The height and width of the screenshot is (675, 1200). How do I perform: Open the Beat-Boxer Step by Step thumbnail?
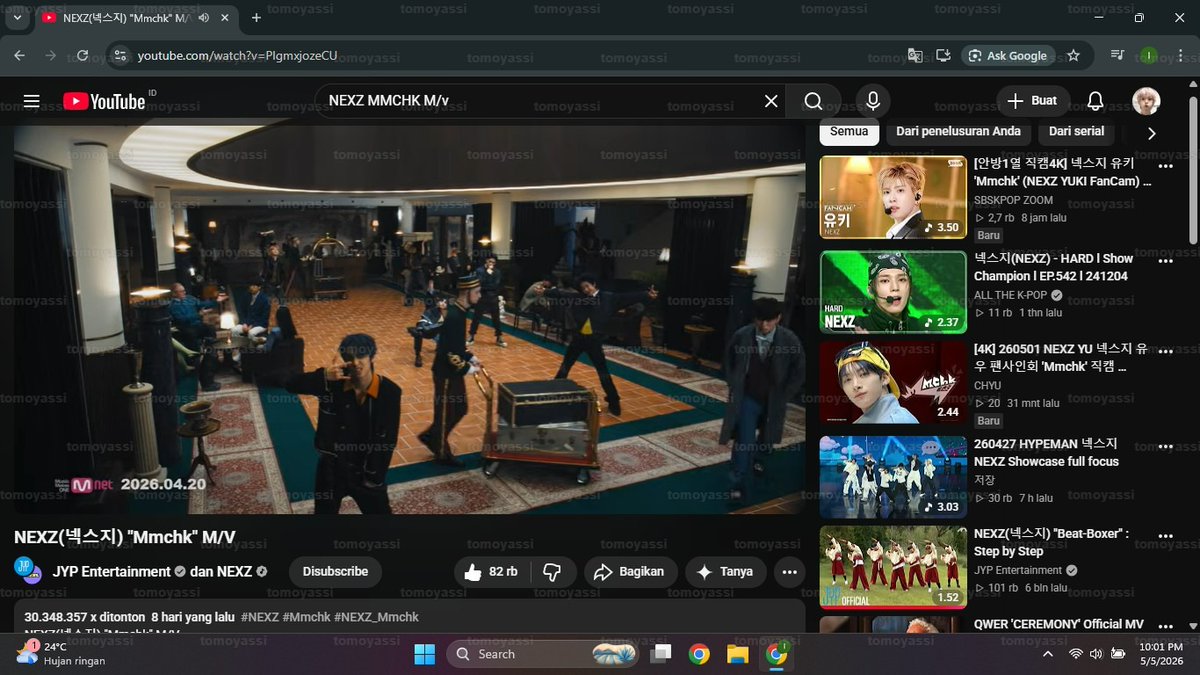893,567
